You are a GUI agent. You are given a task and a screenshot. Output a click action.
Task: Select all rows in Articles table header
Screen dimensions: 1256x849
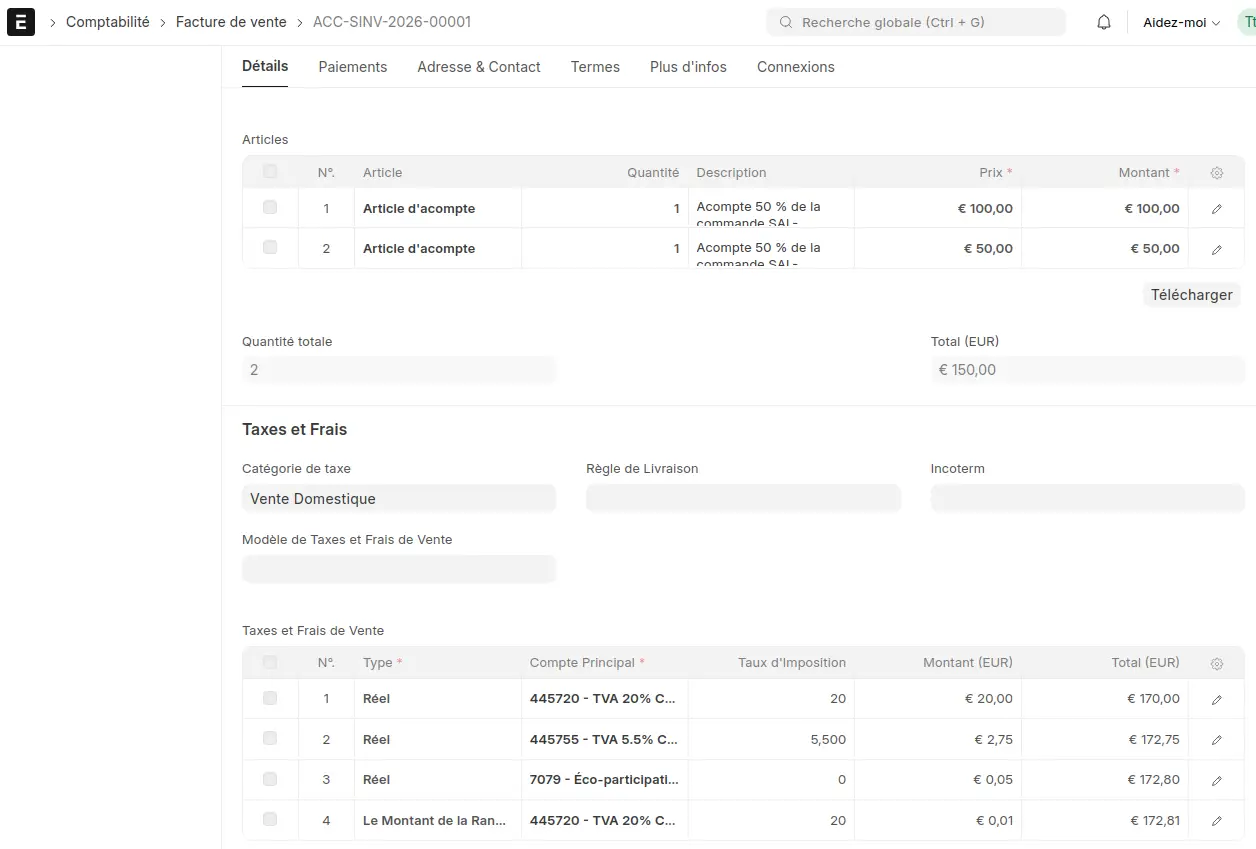(270, 171)
